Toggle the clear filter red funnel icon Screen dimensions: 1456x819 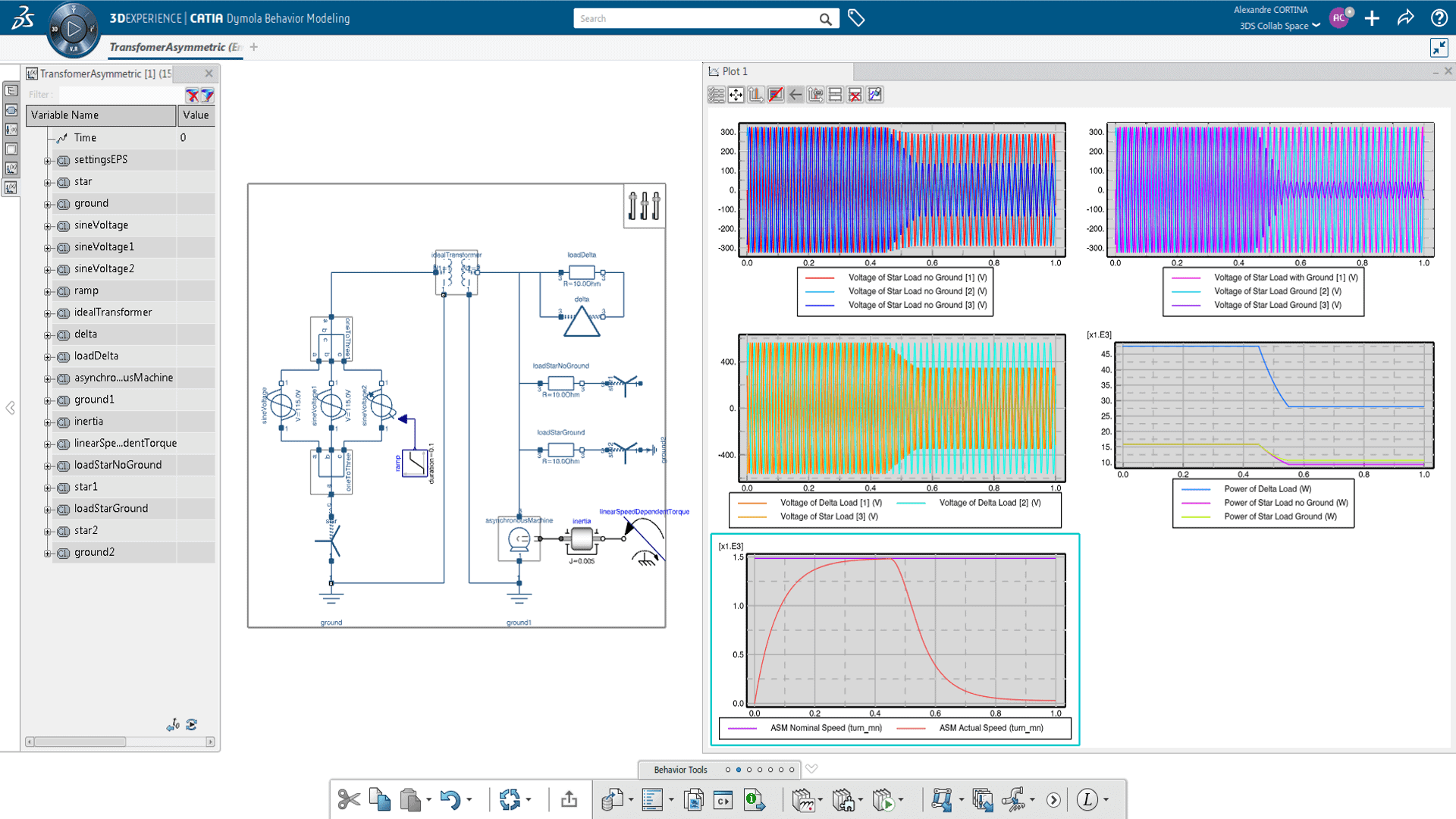pyautogui.click(x=193, y=95)
